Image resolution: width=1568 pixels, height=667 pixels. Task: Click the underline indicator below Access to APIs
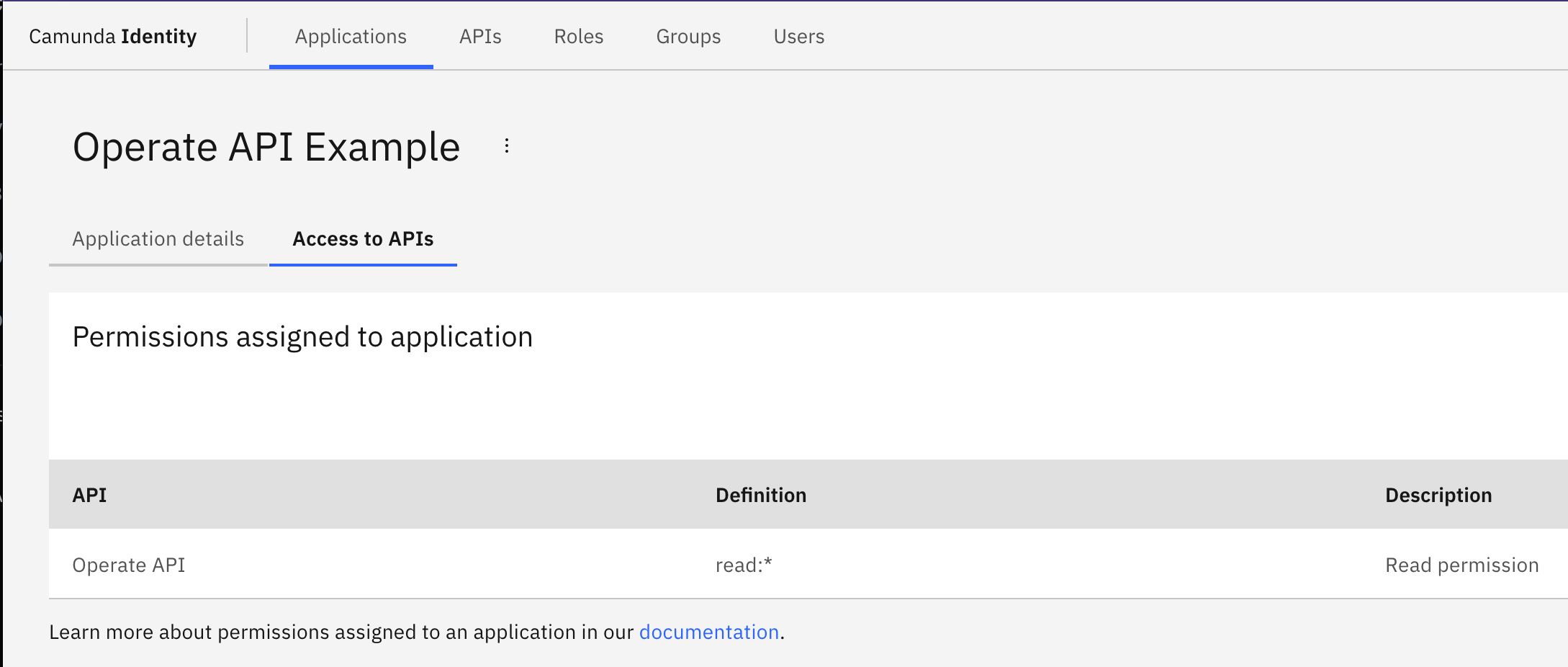point(362,265)
